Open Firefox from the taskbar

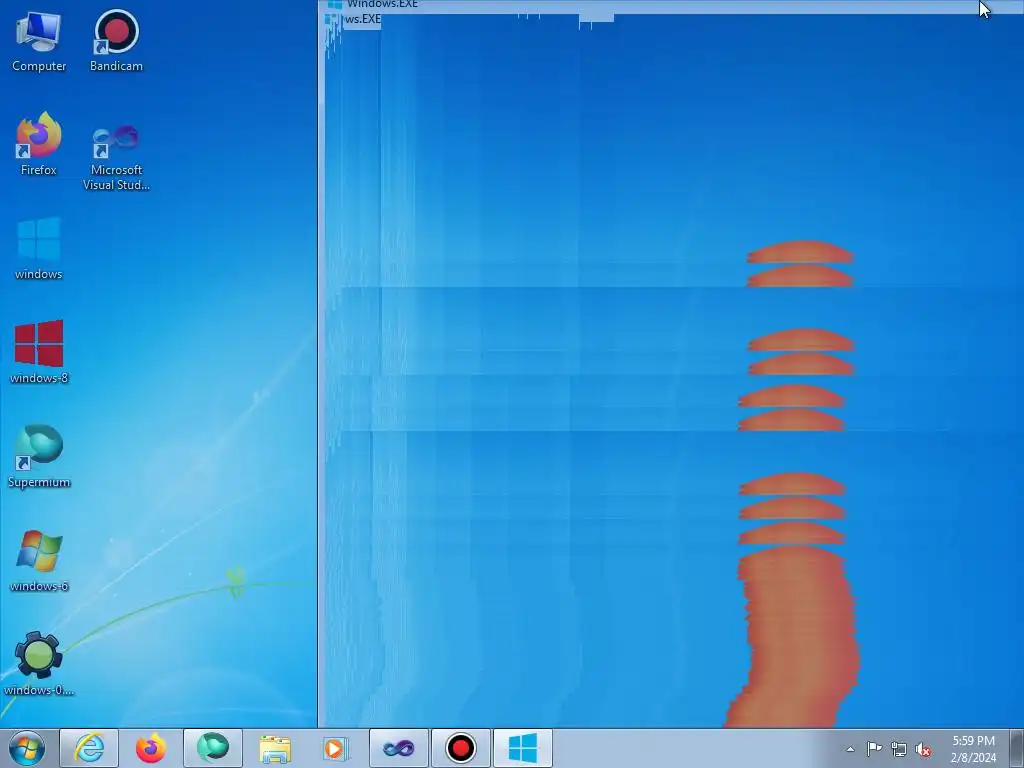click(x=151, y=748)
